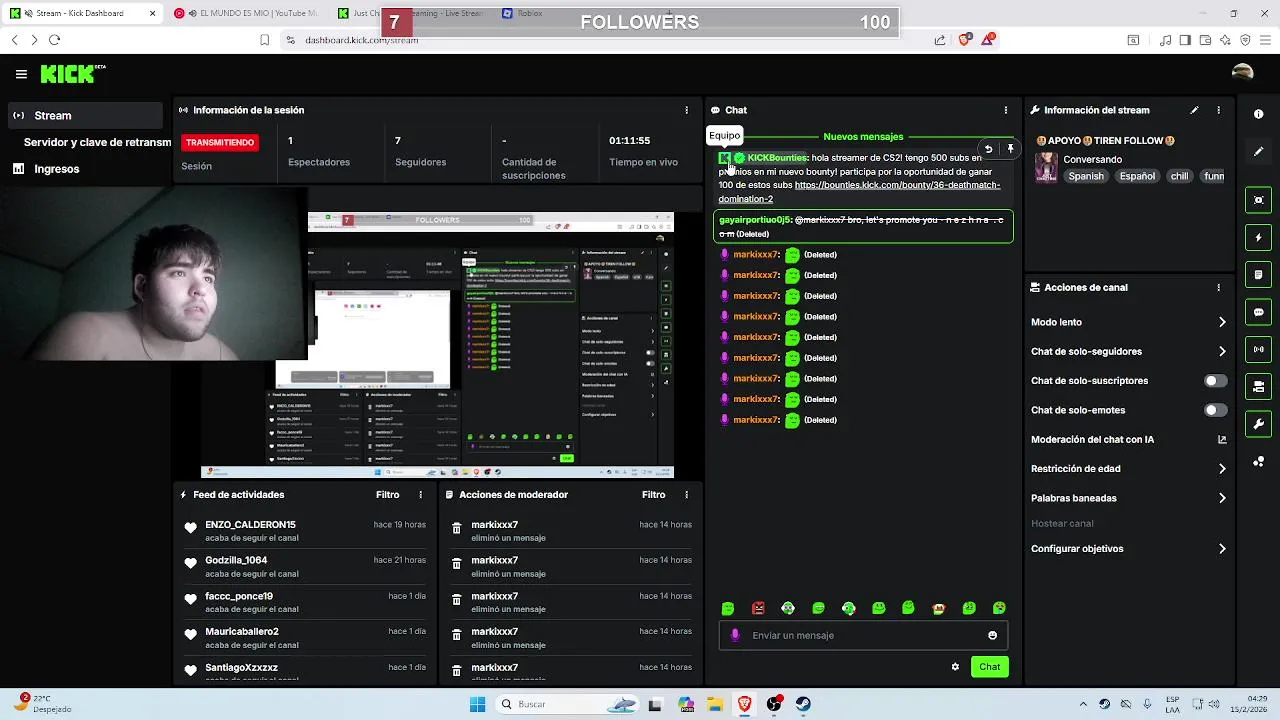Open Filtro dropdown in Acciones de moderador
Image resolution: width=1280 pixels, height=720 pixels.
[x=653, y=495]
